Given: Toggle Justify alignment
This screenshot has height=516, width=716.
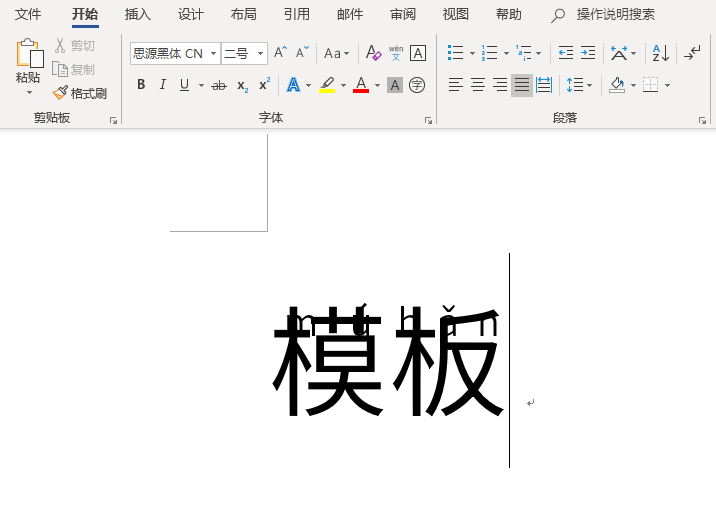Looking at the screenshot, I should click(x=521, y=85).
